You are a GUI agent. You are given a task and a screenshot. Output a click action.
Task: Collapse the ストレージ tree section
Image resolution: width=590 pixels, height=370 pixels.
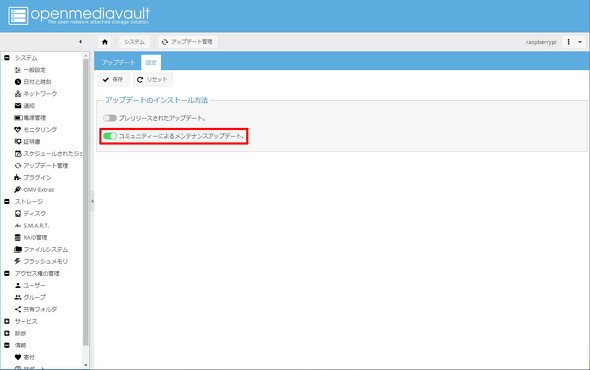(x=7, y=201)
